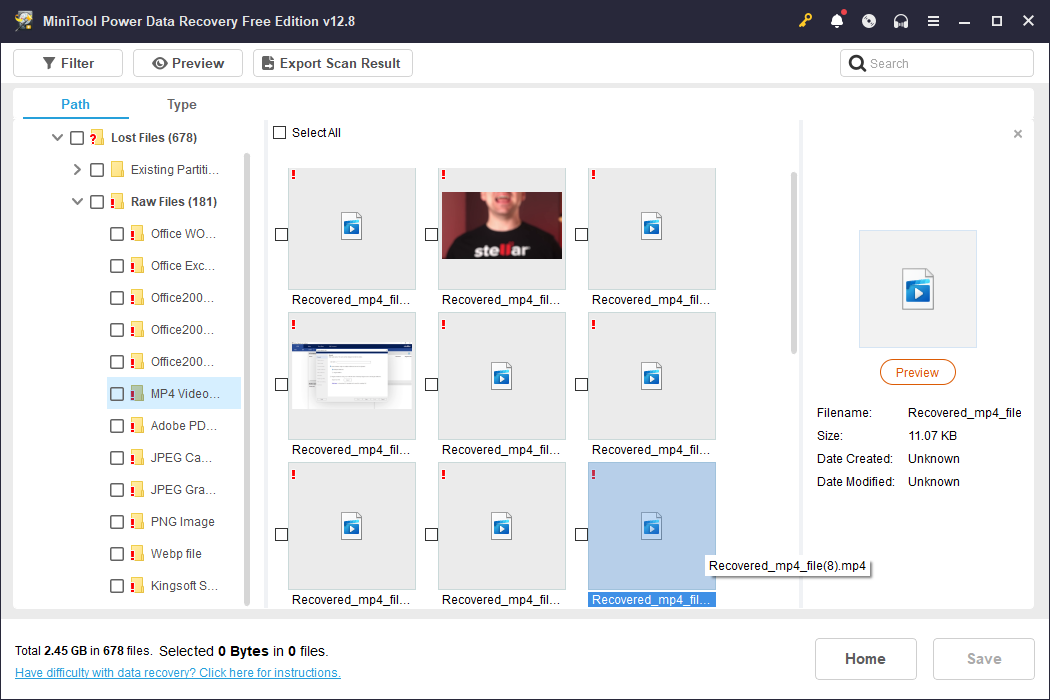
Task: Check notifications via the bell icon
Action: [837, 20]
